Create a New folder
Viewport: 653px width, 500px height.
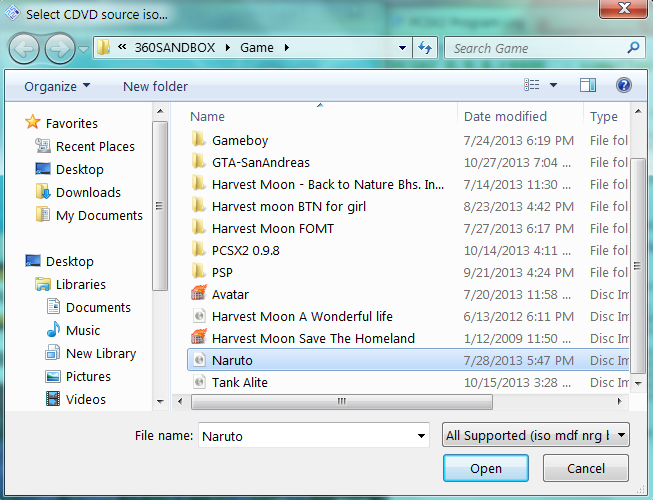tap(155, 86)
